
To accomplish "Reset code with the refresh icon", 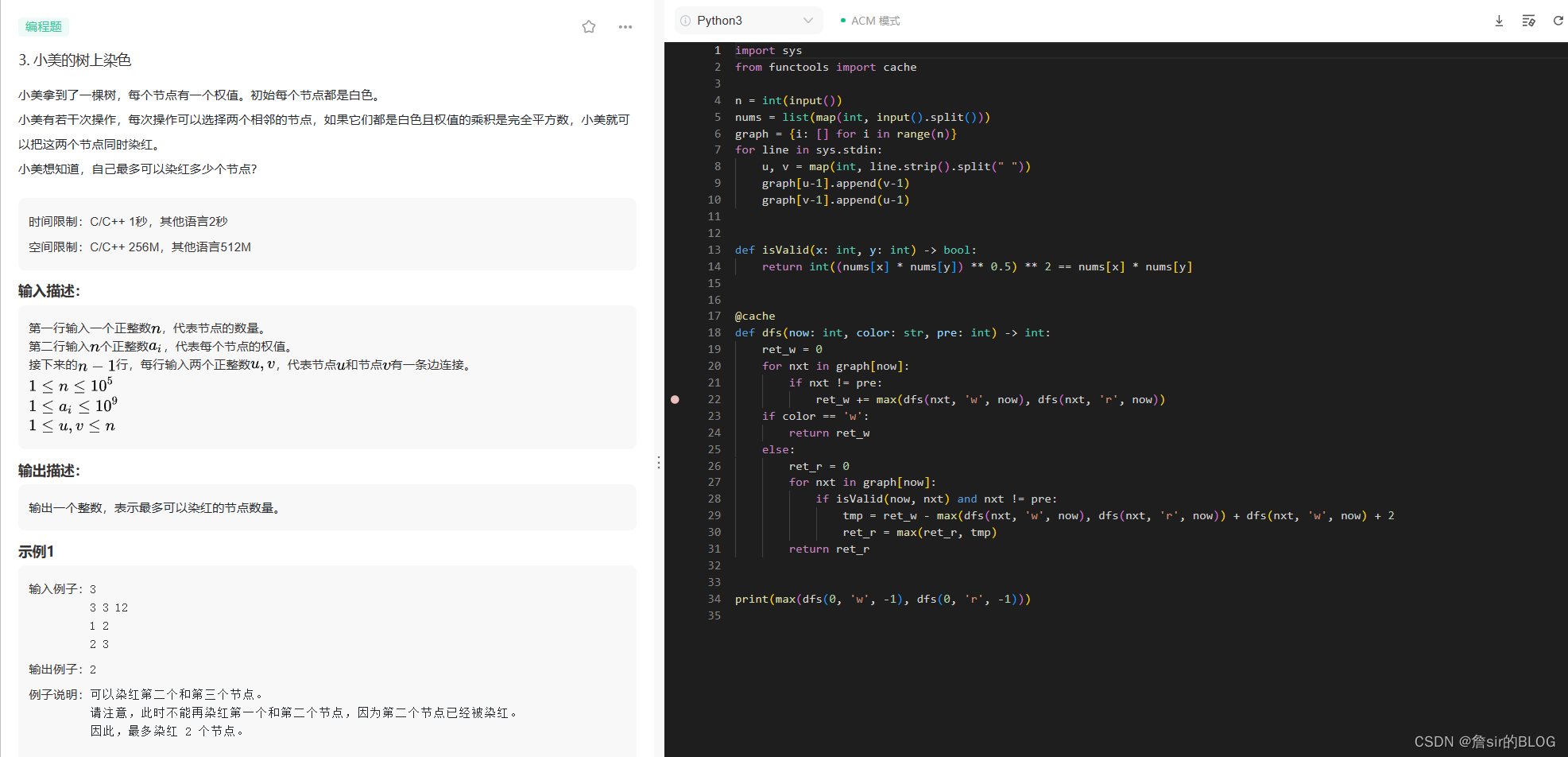I will [1558, 21].
